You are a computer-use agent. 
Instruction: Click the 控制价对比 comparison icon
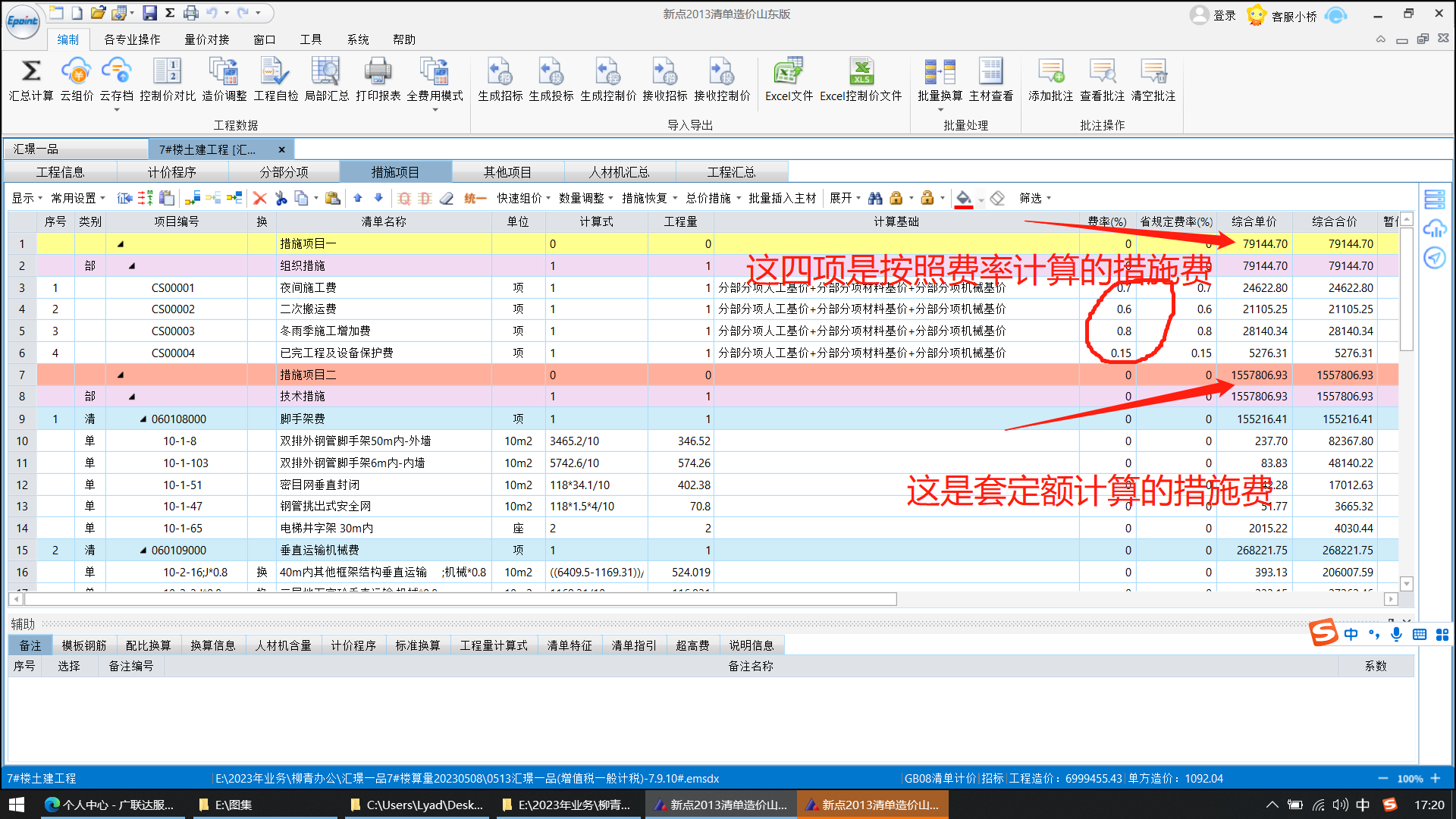[168, 72]
